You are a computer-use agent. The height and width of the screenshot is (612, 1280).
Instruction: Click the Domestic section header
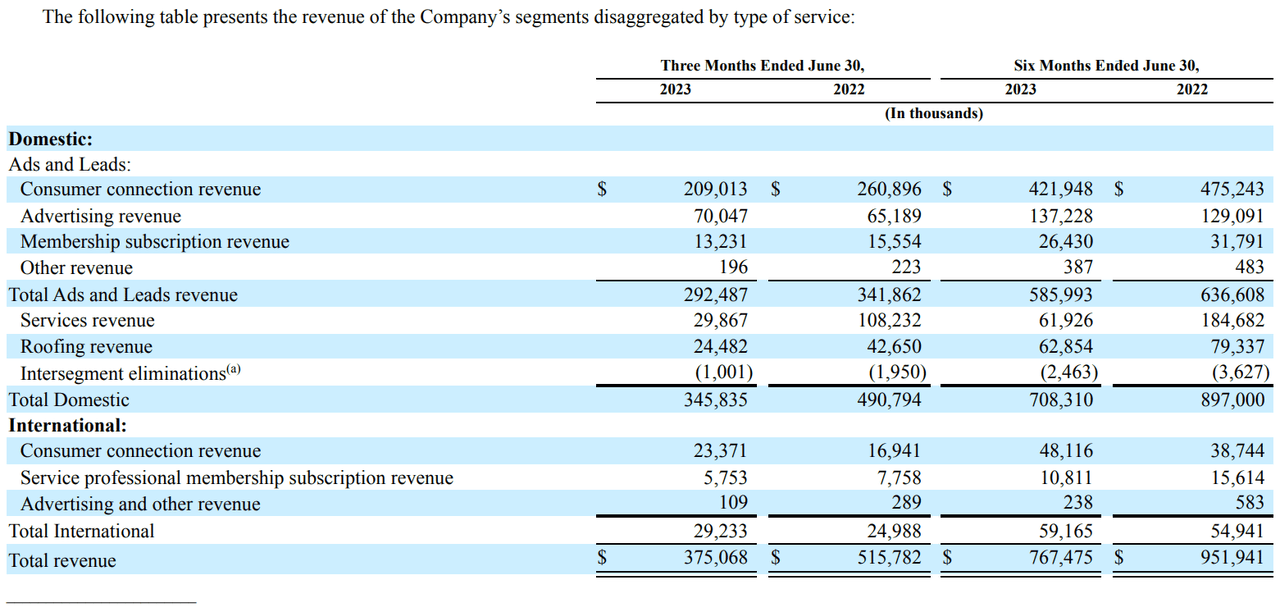coord(50,139)
